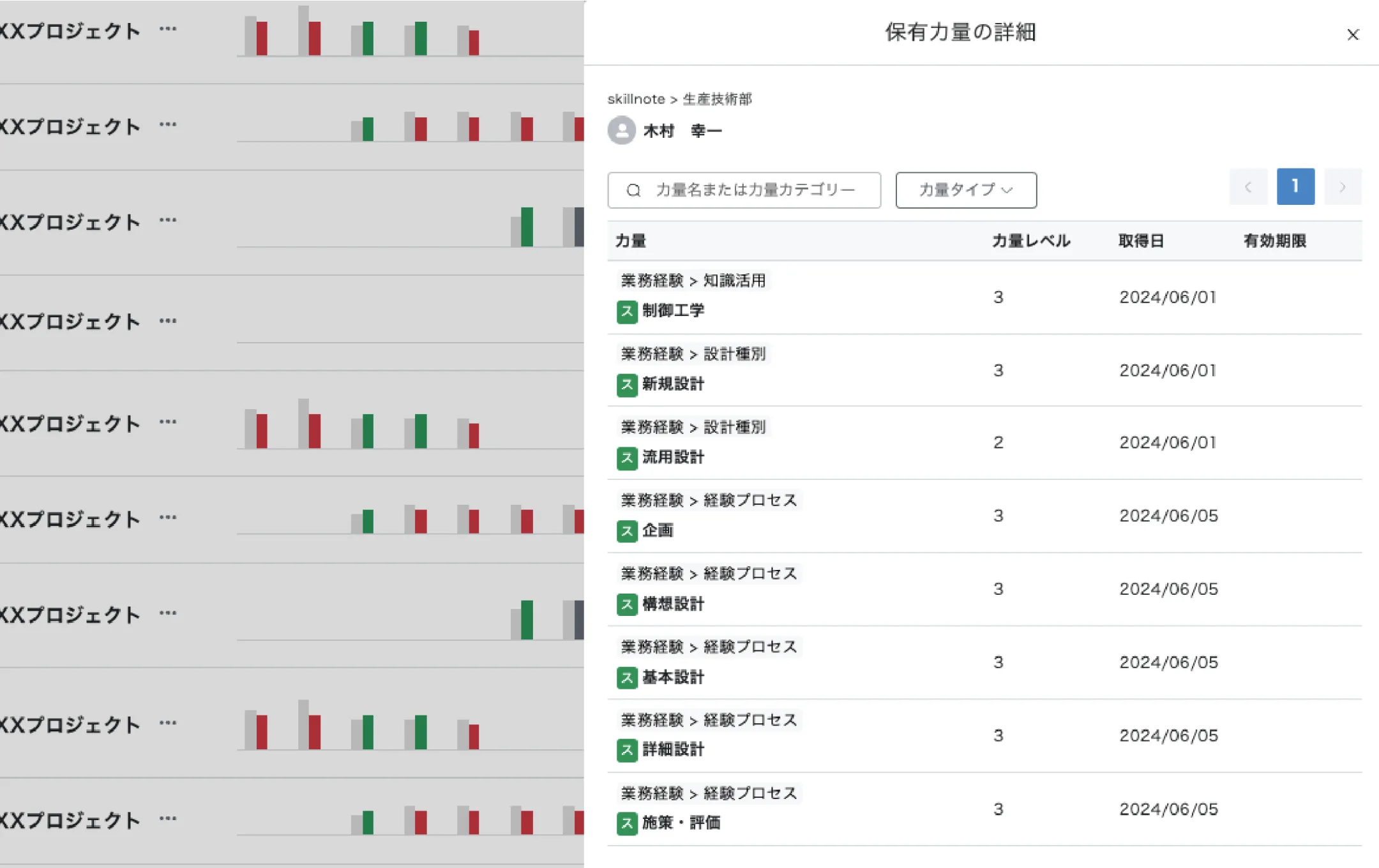Focus the 力量名または力量カテゴリー search field
This screenshot has height=868, width=1379.
[x=755, y=190]
